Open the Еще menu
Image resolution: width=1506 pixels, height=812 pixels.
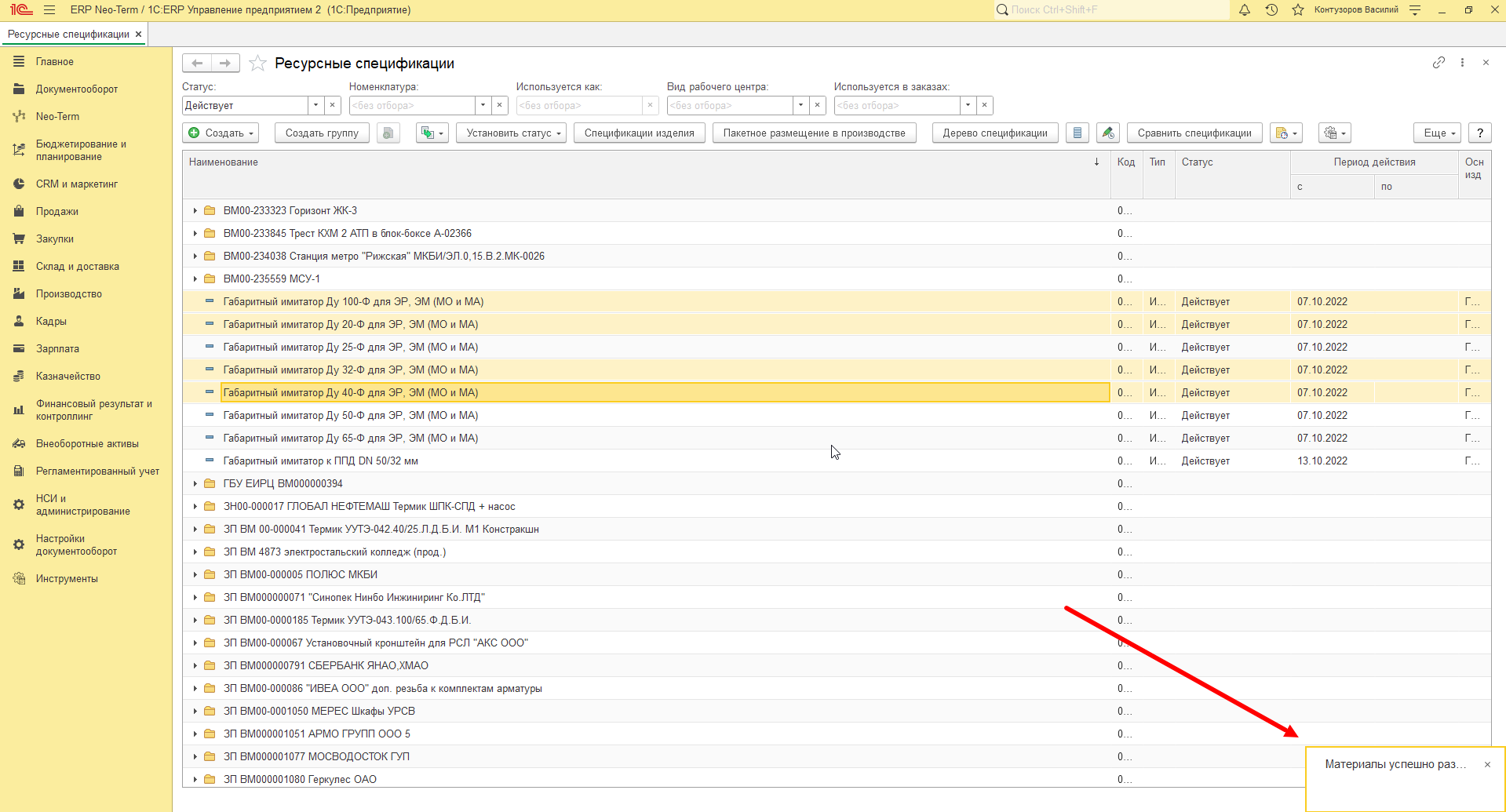pyautogui.click(x=1437, y=133)
